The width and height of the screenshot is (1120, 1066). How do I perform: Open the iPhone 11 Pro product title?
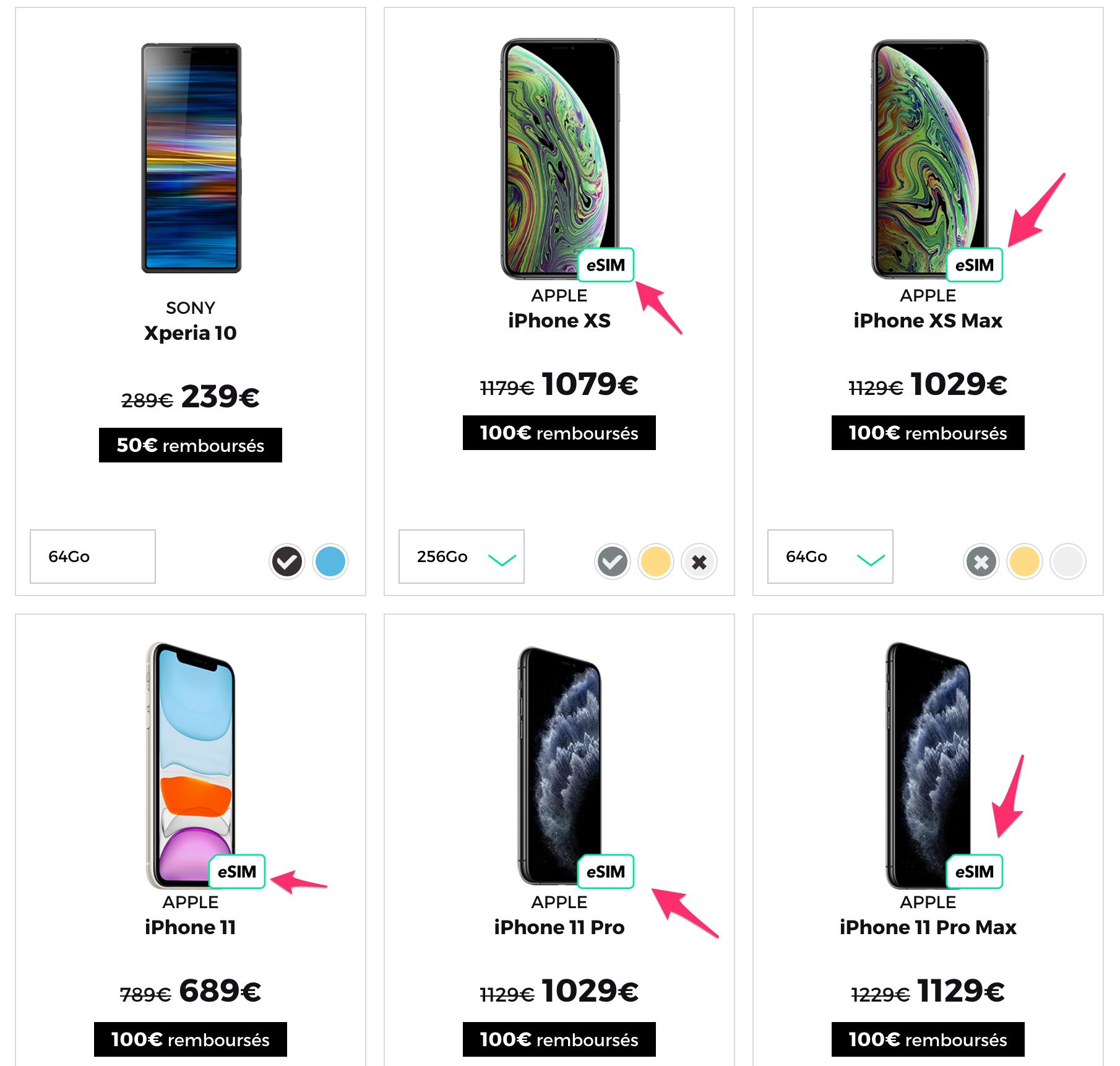(559, 927)
